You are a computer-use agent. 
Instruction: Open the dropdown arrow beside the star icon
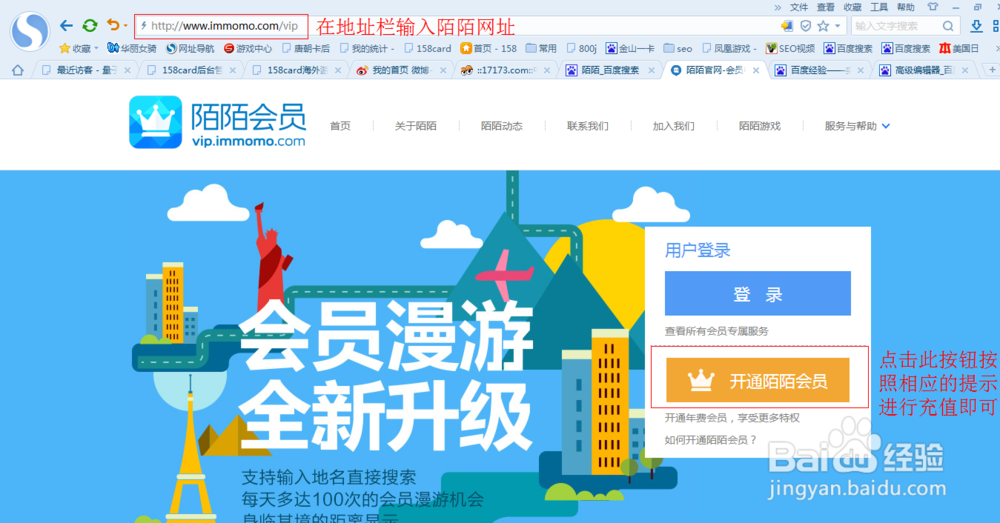coord(837,26)
